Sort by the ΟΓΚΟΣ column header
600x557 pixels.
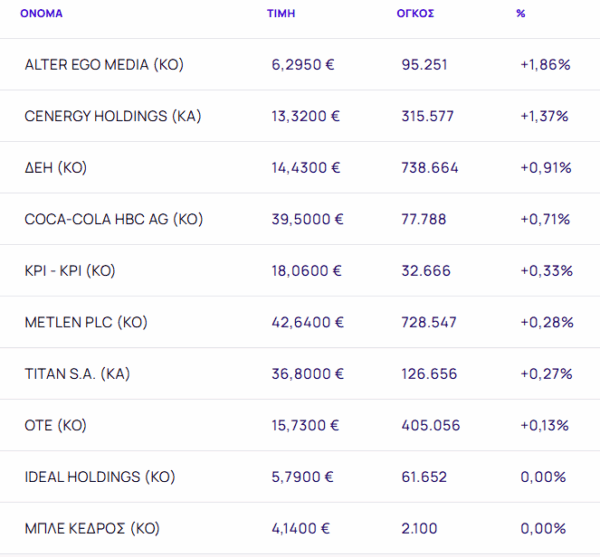[416, 14]
